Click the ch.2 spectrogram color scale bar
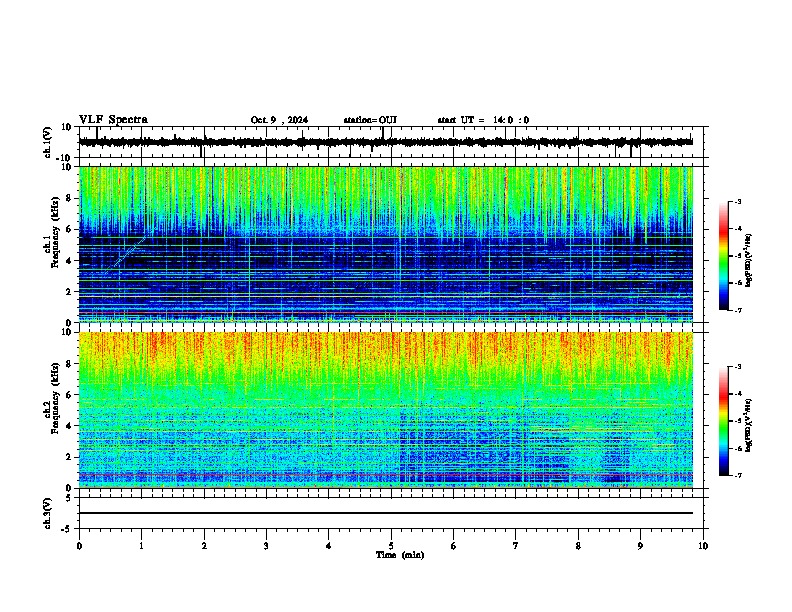Screen dimensions: 792x612 (x=723, y=421)
